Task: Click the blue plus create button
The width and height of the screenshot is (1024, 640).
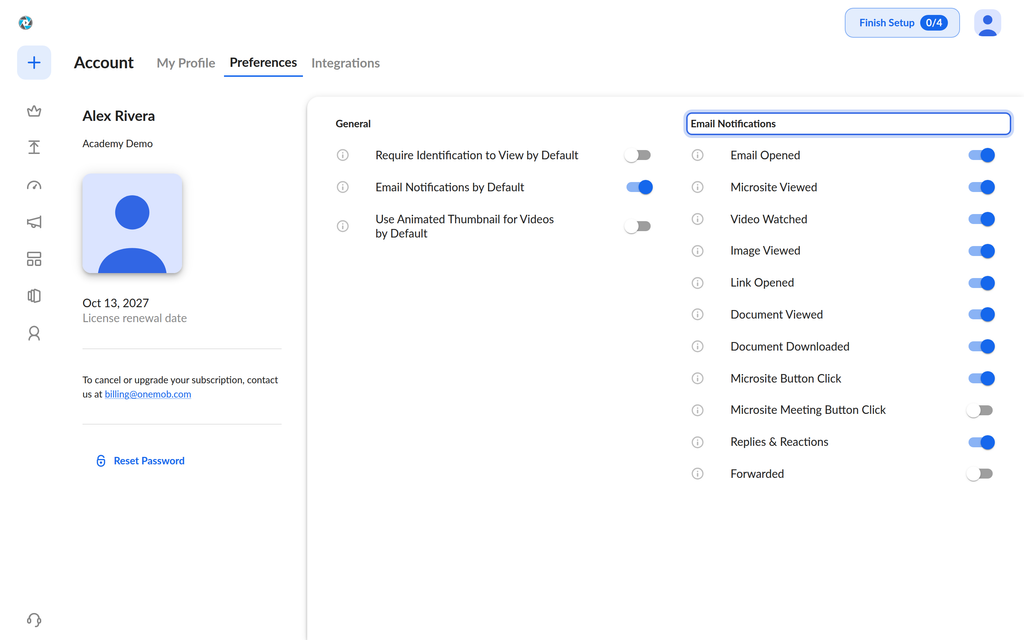Action: pos(34,63)
